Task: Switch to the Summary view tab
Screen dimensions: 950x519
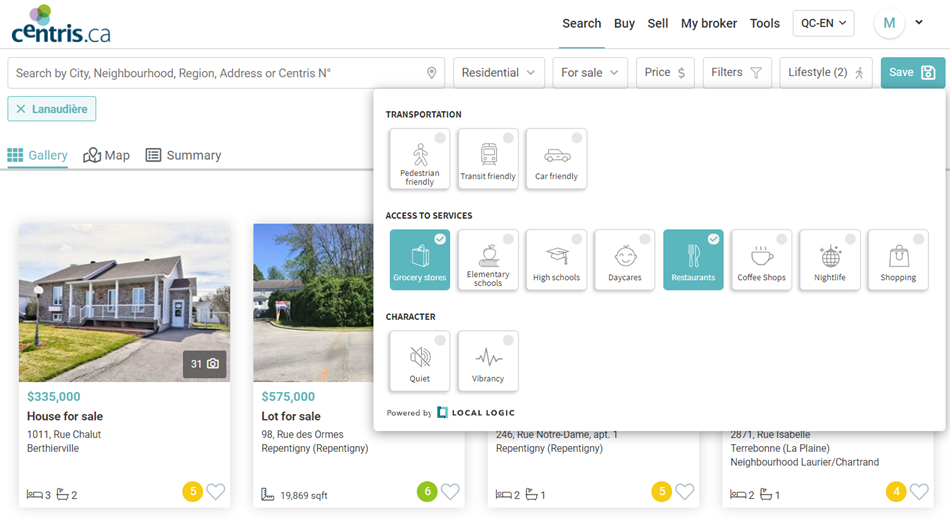Action: (184, 155)
